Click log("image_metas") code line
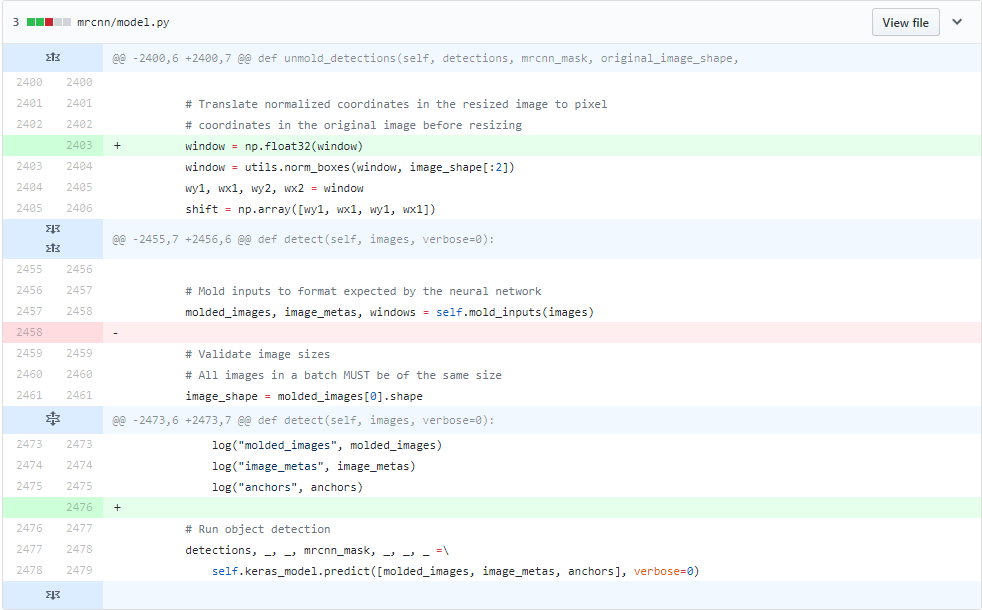The width and height of the screenshot is (982, 610). click(313, 466)
